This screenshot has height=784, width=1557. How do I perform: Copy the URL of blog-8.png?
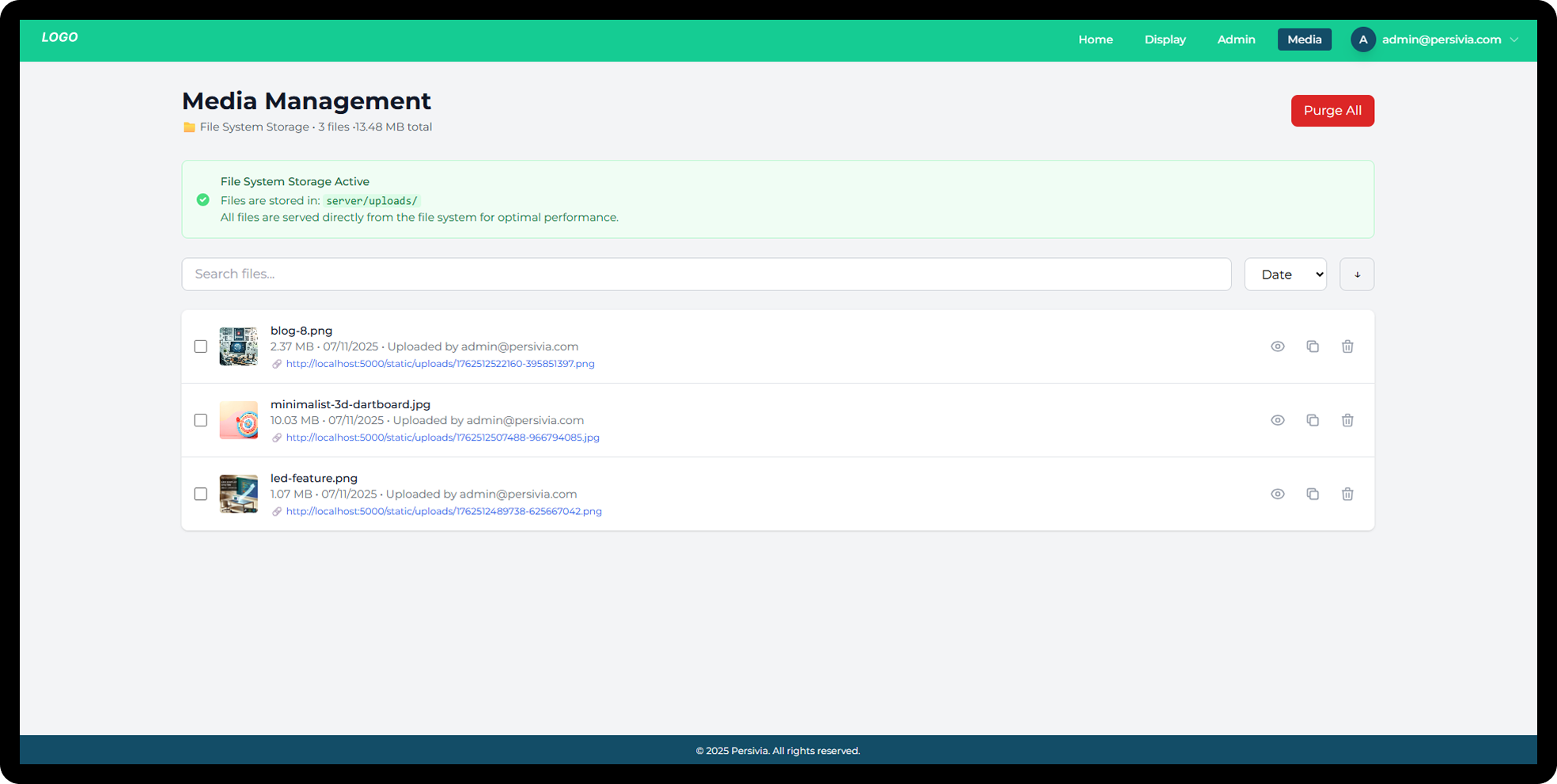pyautogui.click(x=1313, y=347)
